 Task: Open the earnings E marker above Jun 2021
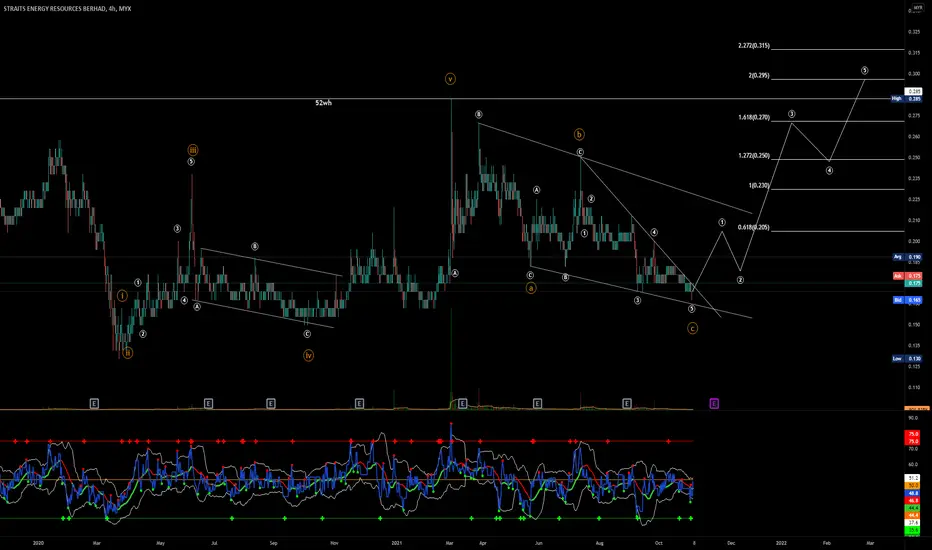537,404
